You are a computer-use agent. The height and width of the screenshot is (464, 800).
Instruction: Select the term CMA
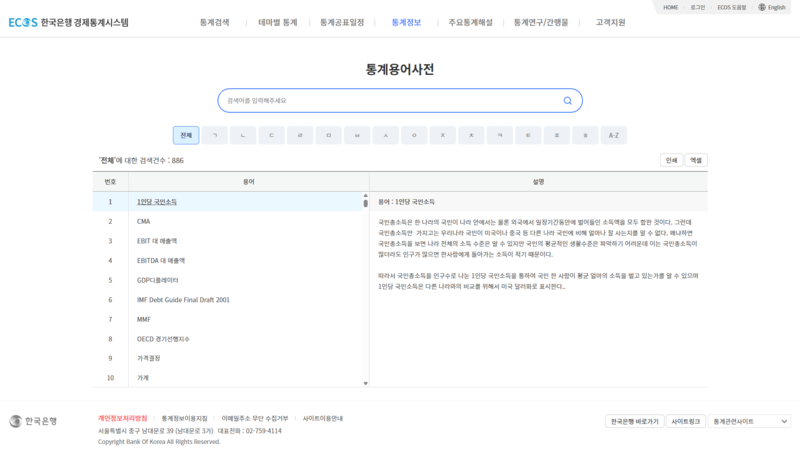[143, 222]
